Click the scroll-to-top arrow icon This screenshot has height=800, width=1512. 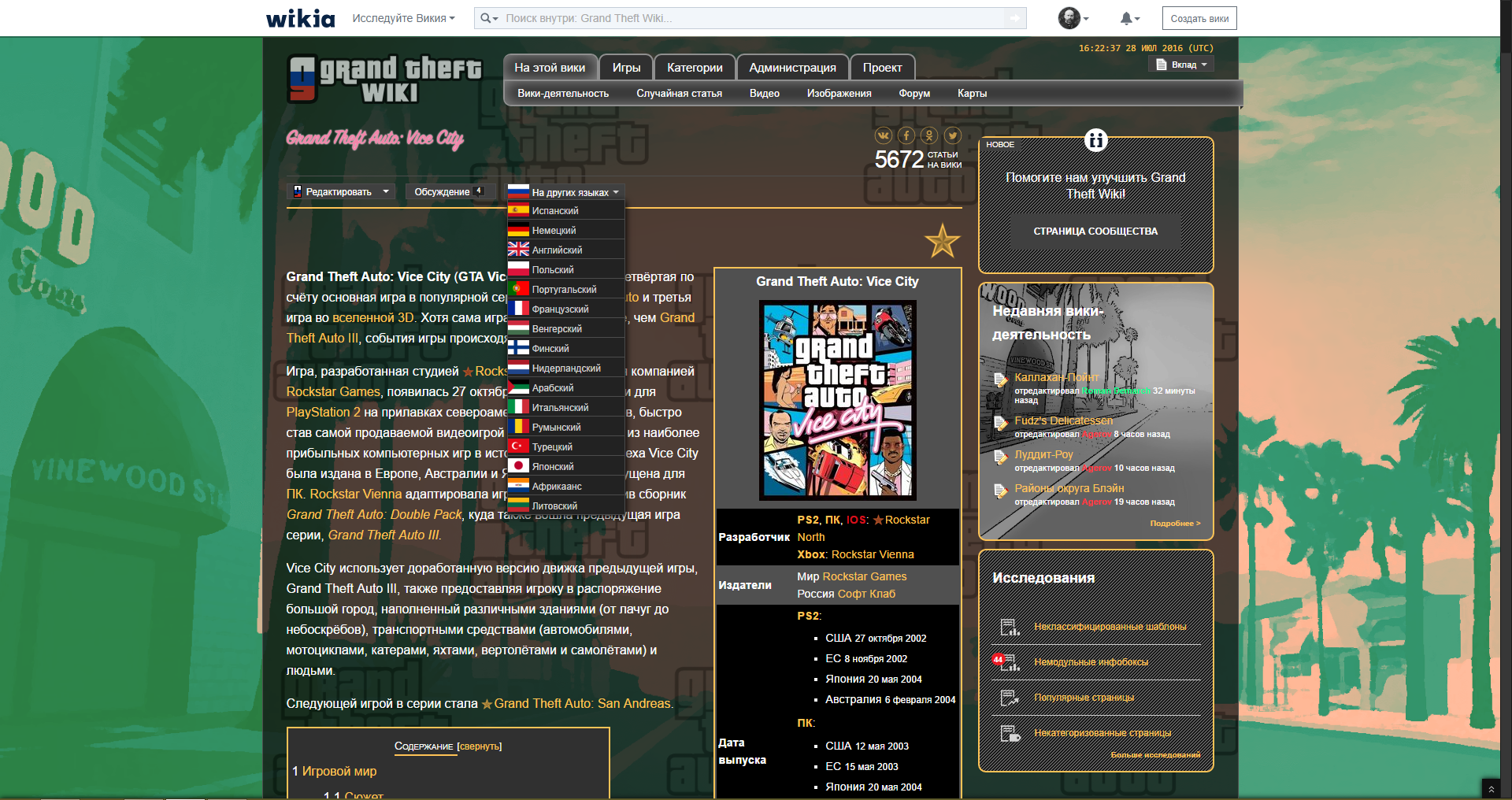tap(1491, 789)
